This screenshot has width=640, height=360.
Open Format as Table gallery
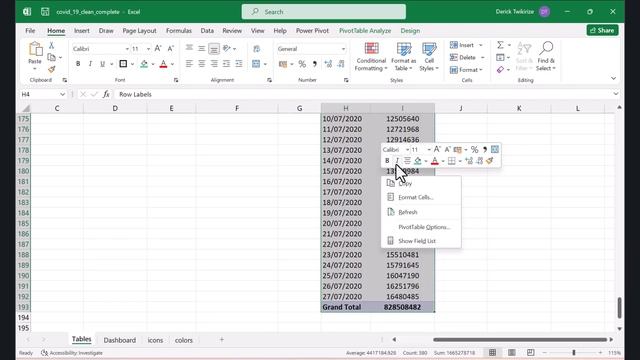tap(403, 57)
